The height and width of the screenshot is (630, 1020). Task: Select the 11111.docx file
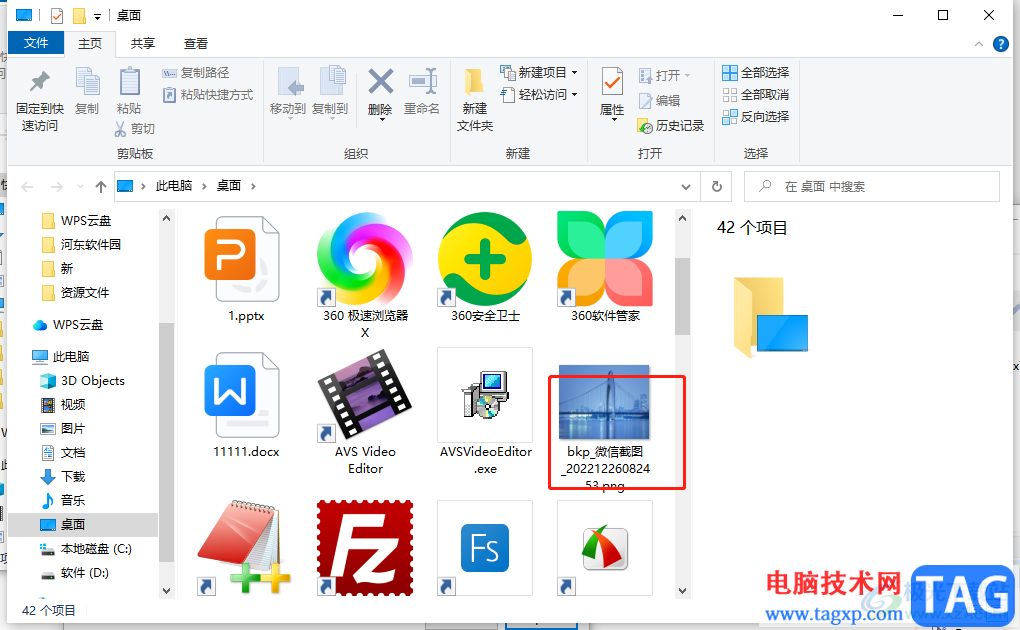(245, 404)
